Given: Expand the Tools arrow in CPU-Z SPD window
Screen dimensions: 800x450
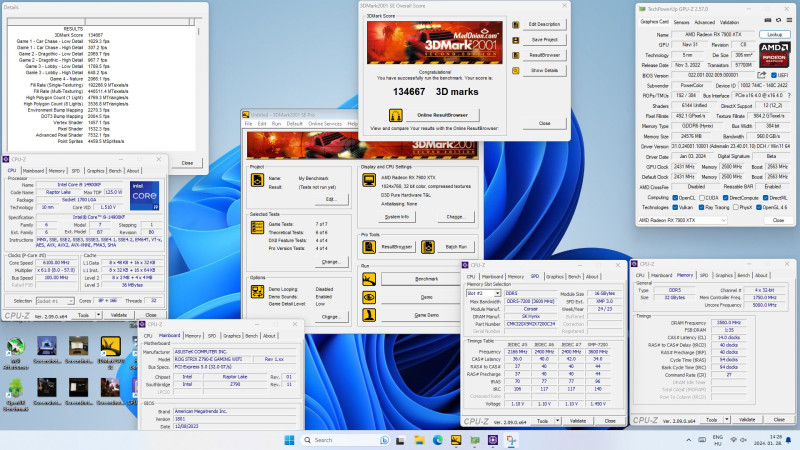Looking at the screenshot, I should 558,421.
